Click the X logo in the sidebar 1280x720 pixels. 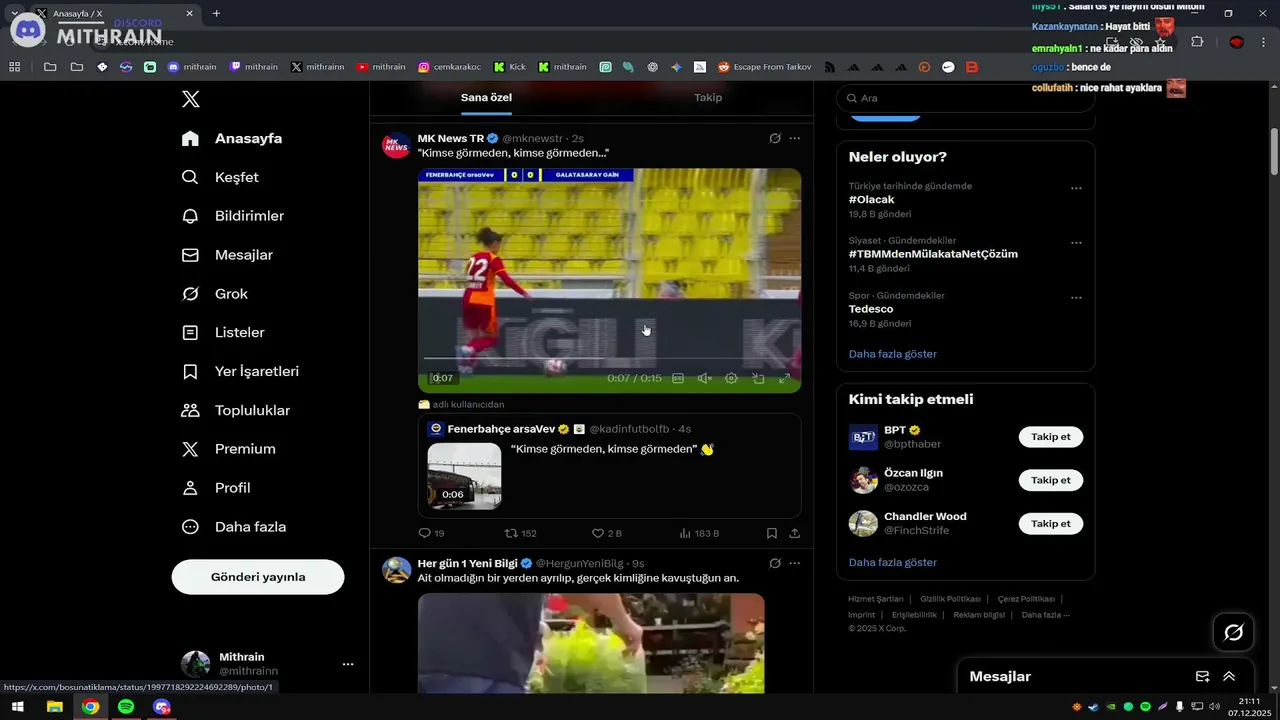(191, 99)
